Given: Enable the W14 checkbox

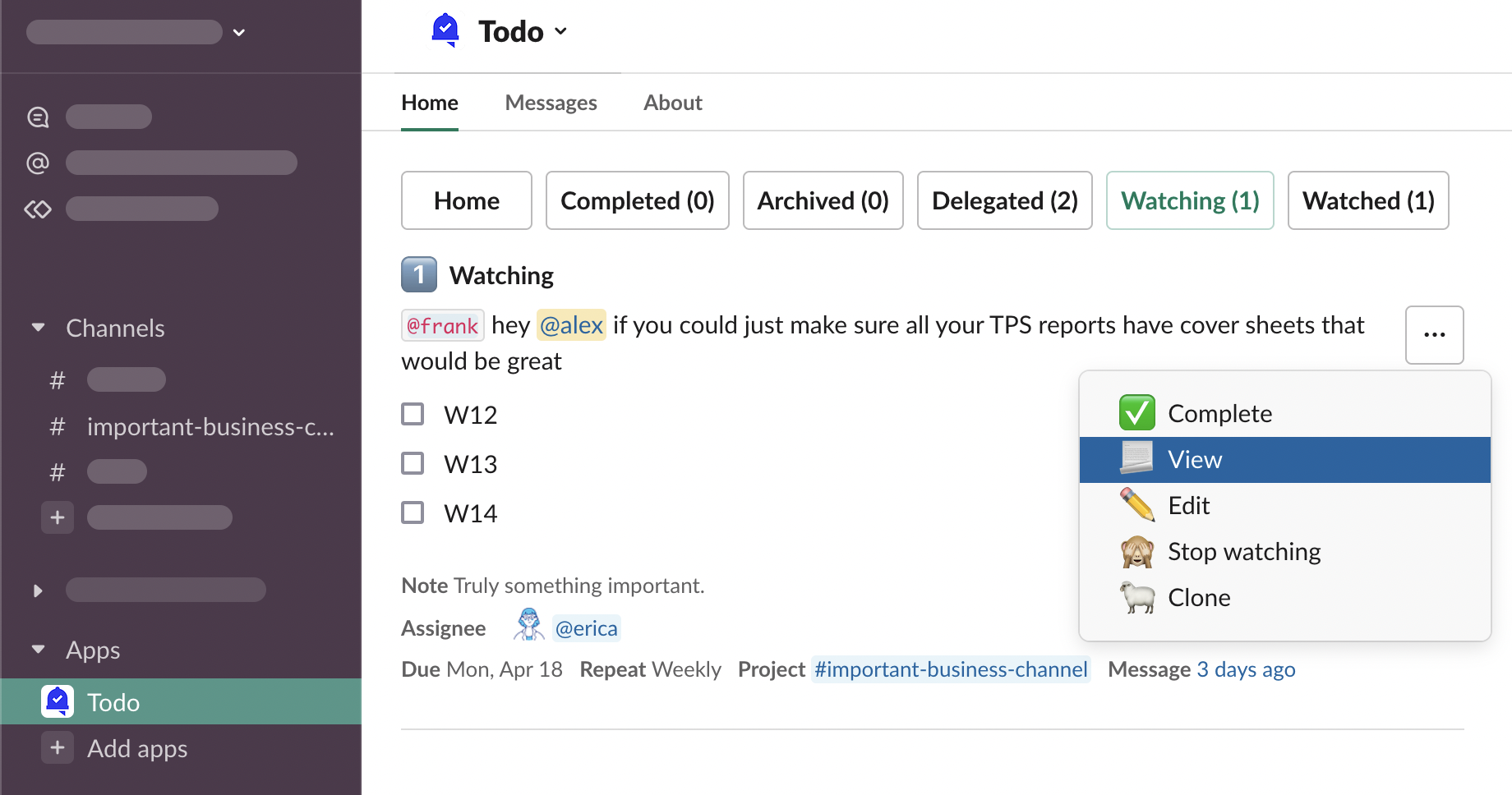Looking at the screenshot, I should (x=413, y=512).
